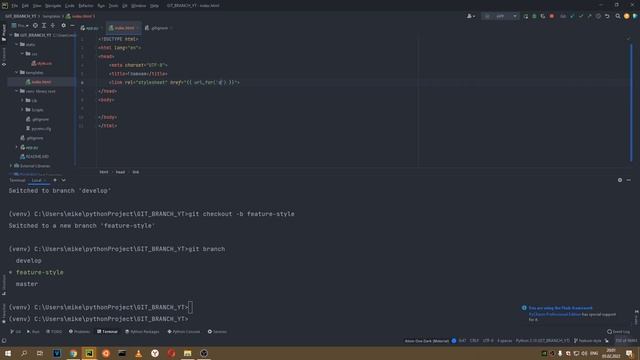Click Search Everywhere magnifier icon
Viewport: 640px width, 360px height.
point(618,16)
